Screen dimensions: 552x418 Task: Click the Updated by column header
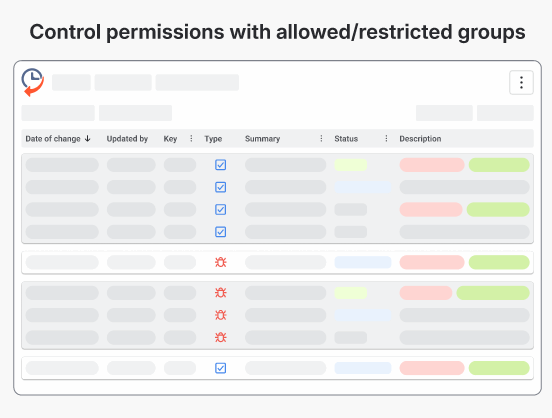[x=127, y=139]
